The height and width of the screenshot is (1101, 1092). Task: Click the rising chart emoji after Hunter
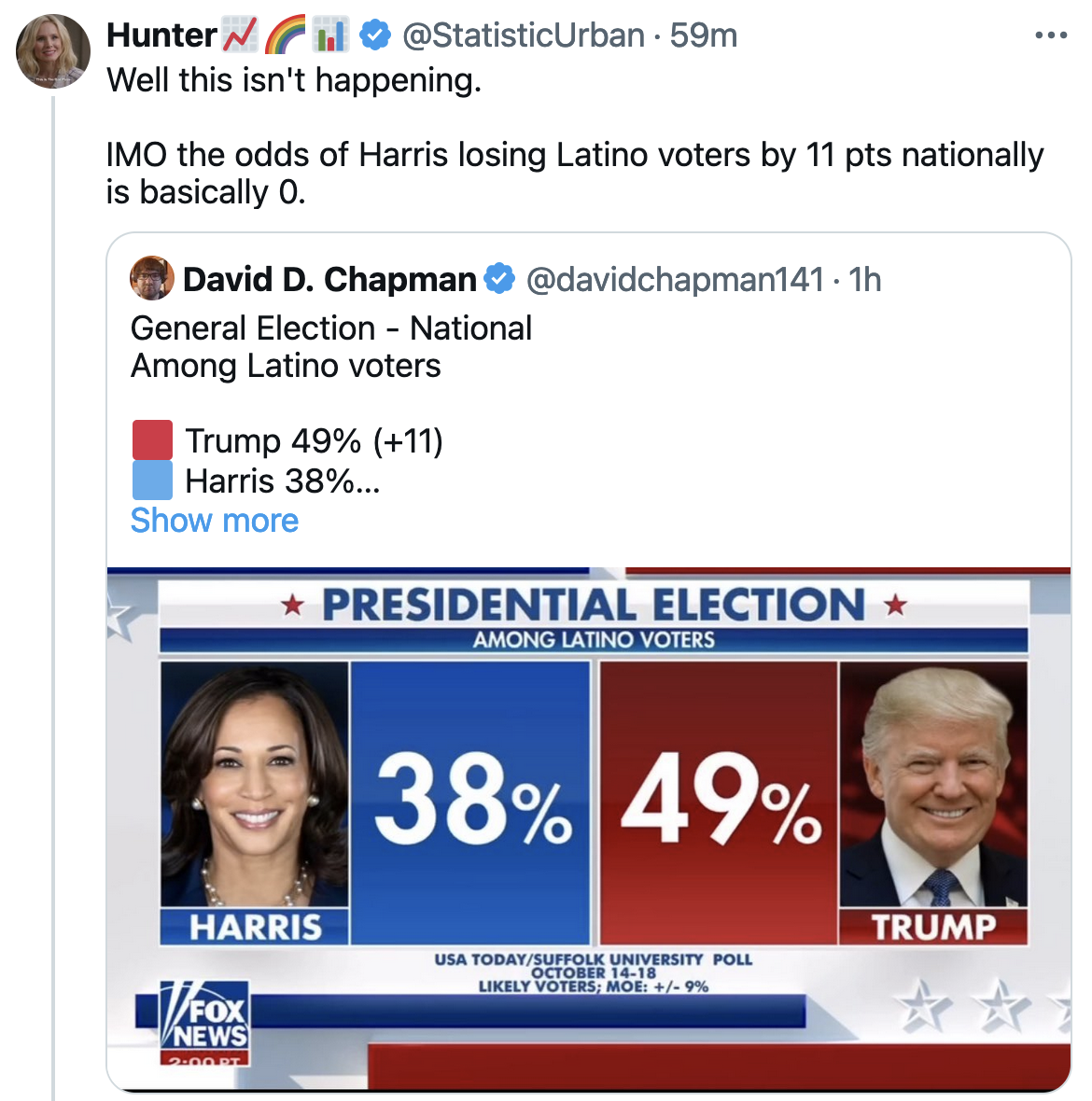pos(239,35)
